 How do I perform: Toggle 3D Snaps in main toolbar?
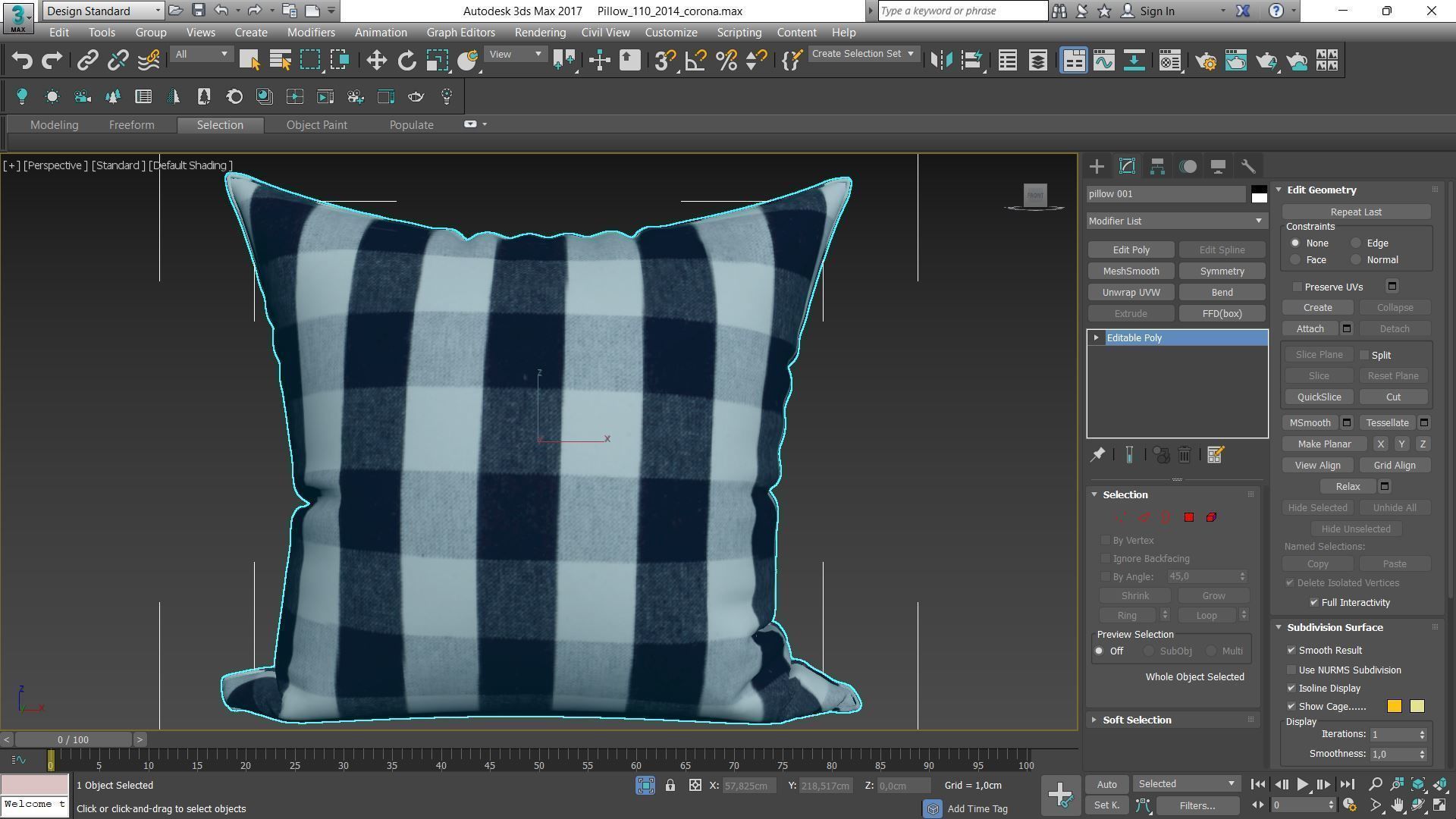(665, 61)
